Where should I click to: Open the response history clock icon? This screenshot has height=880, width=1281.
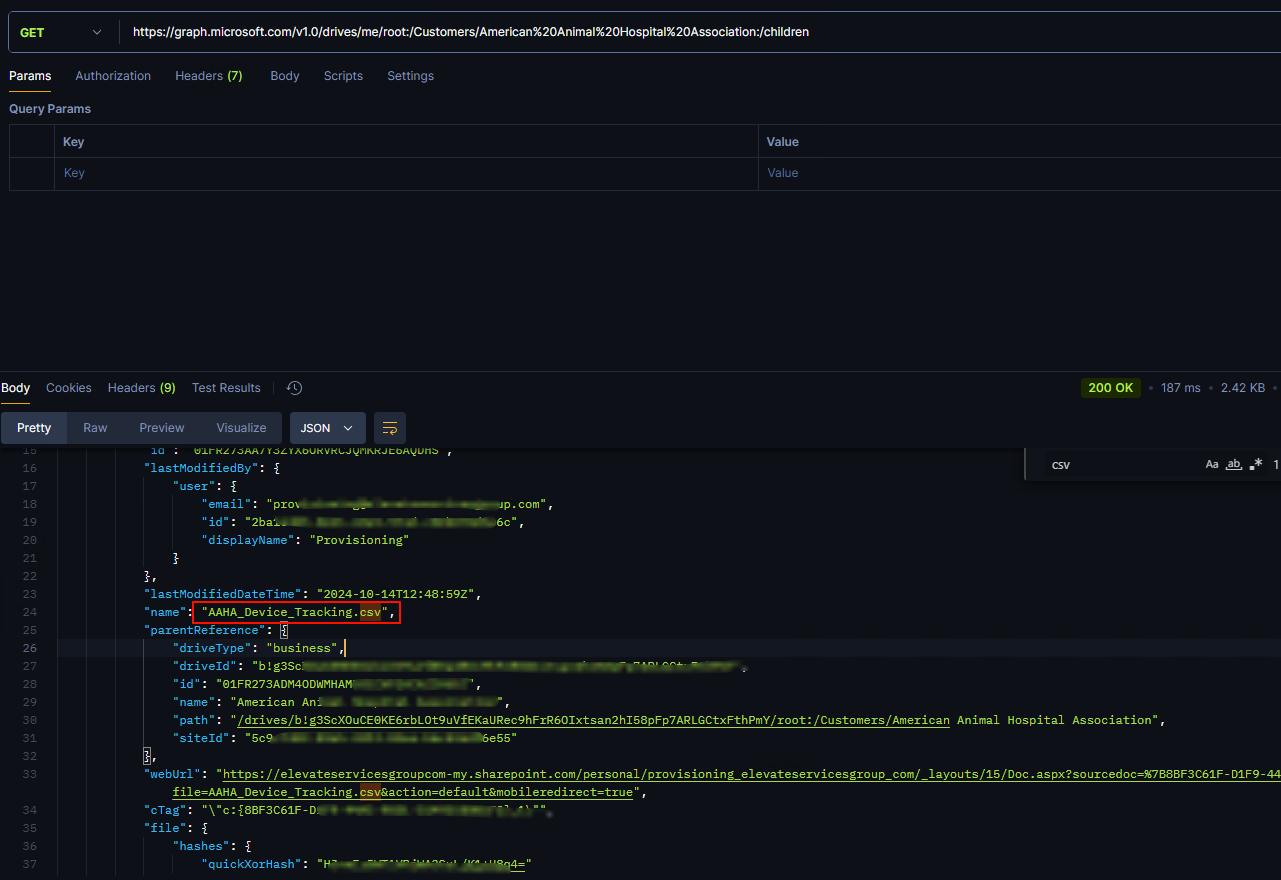click(294, 388)
